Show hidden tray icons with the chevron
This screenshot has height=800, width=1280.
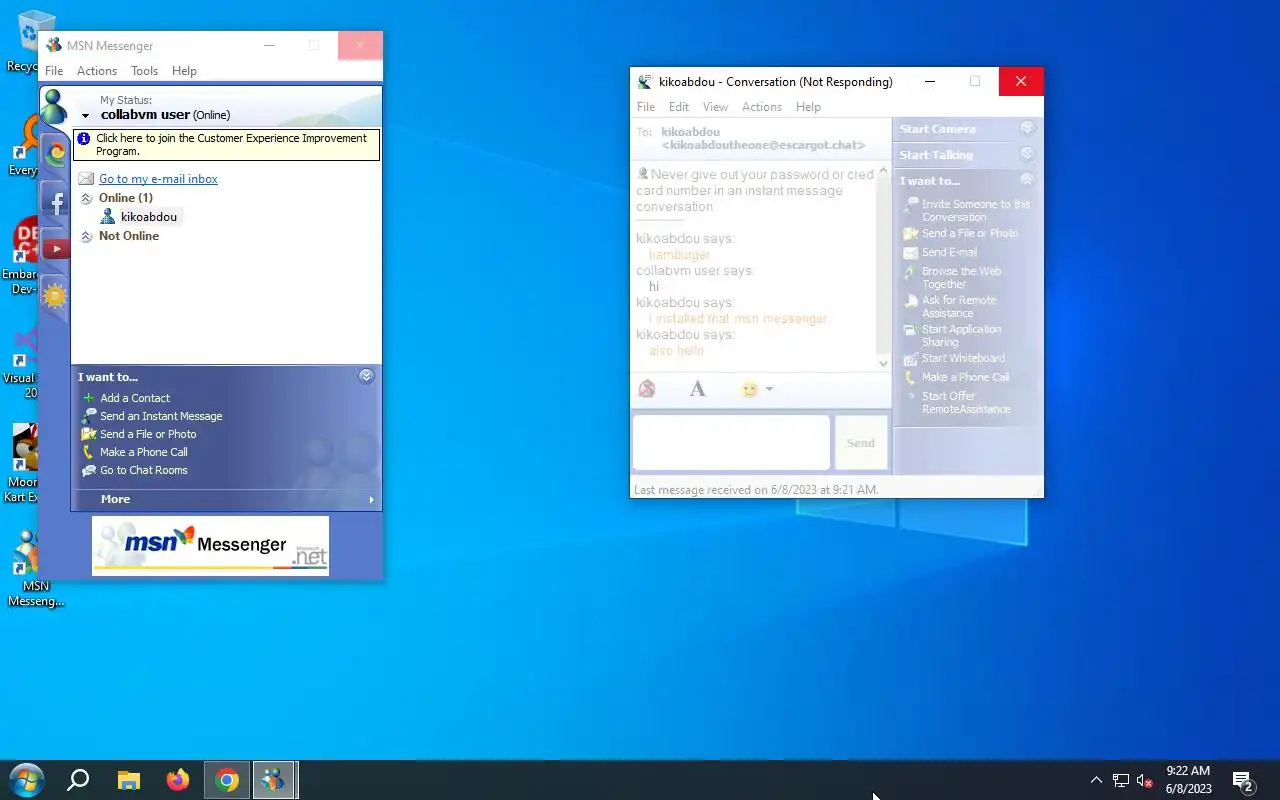pos(1096,780)
